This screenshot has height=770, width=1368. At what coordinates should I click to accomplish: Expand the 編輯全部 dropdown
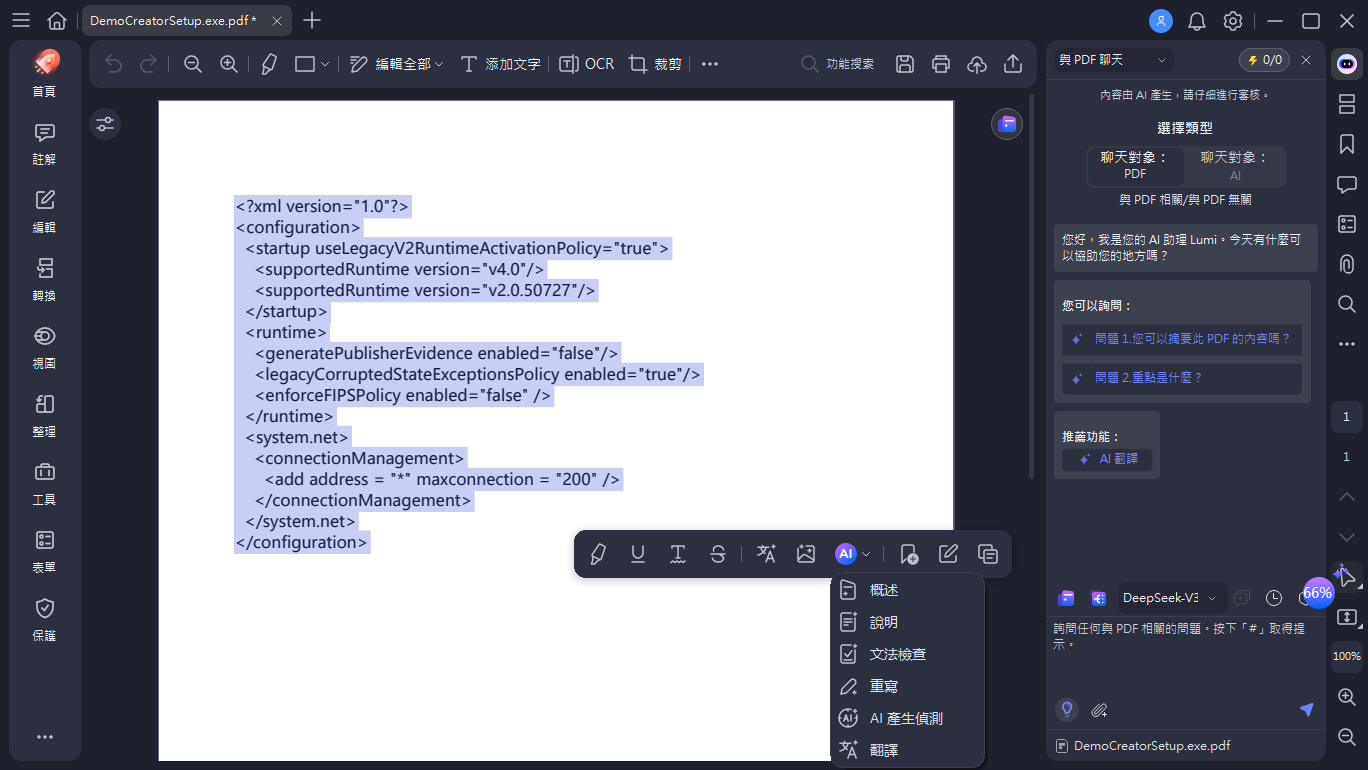[x=397, y=64]
